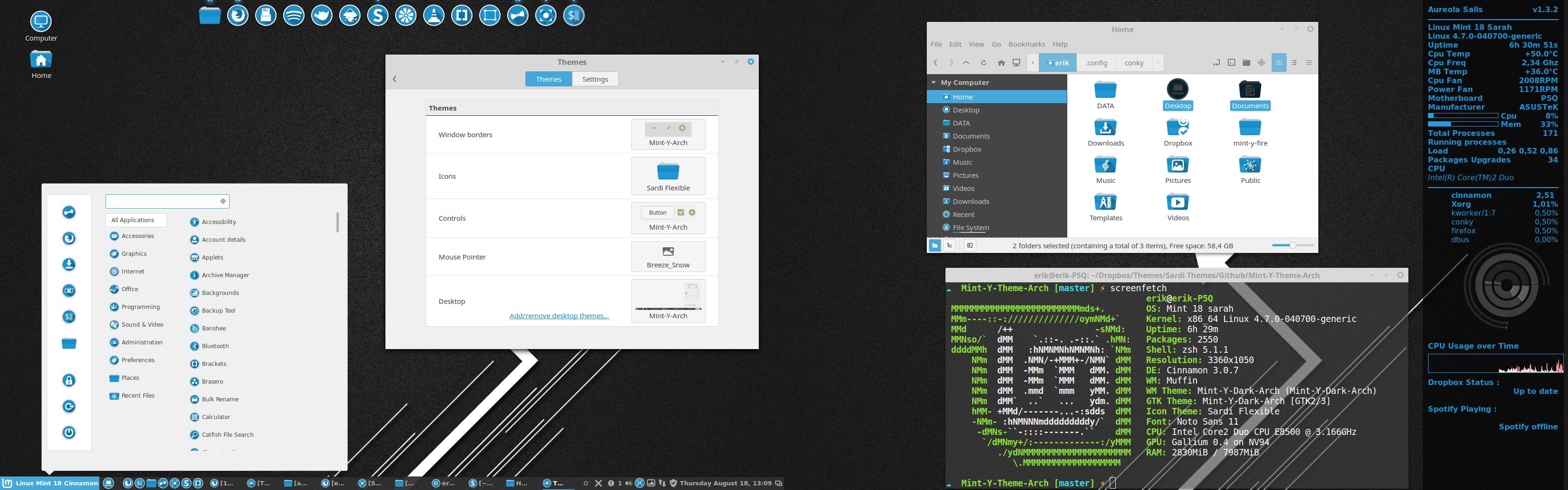Screen dimensions: 1568x490
Task: Open Spotify from the top dock
Action: pyautogui.click(x=294, y=15)
